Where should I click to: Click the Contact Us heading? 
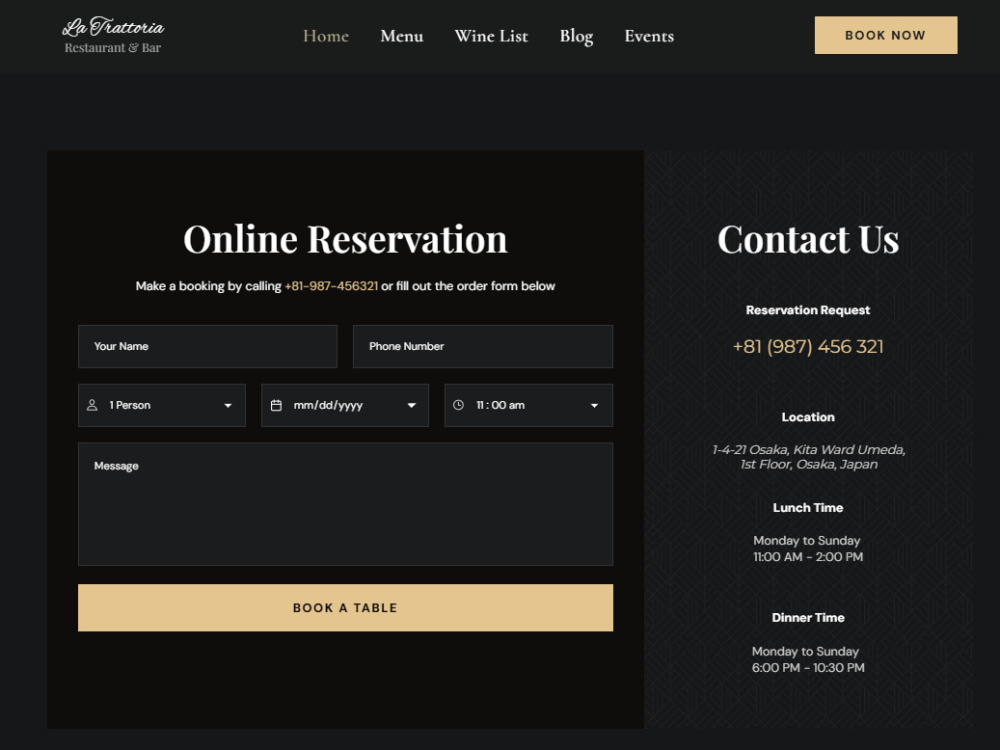click(808, 239)
